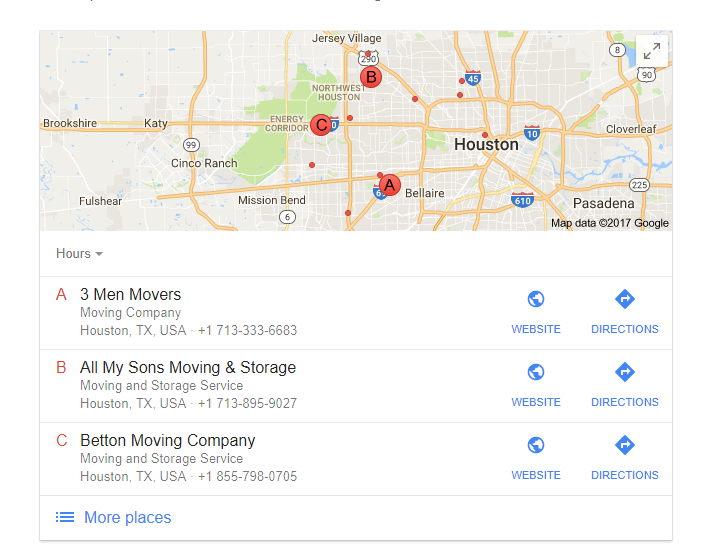Open website globe icon for All My Sons
The image size is (706, 556).
(x=536, y=372)
